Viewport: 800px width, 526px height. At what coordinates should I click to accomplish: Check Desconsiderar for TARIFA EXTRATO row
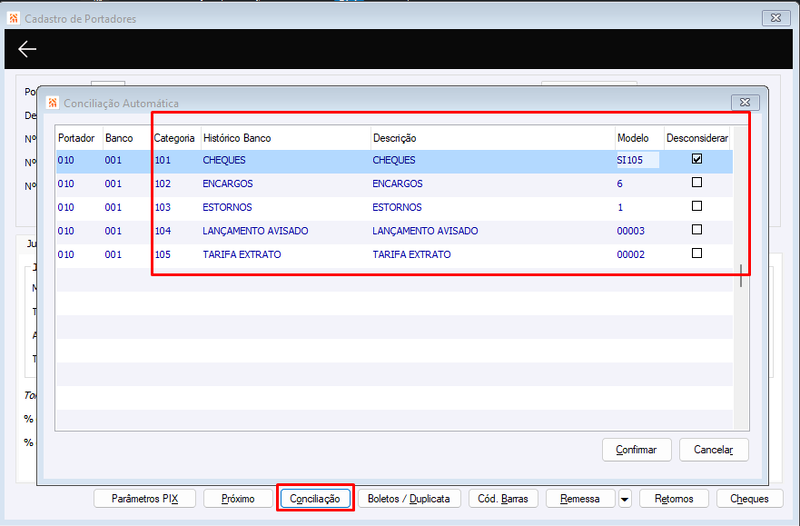point(696,253)
